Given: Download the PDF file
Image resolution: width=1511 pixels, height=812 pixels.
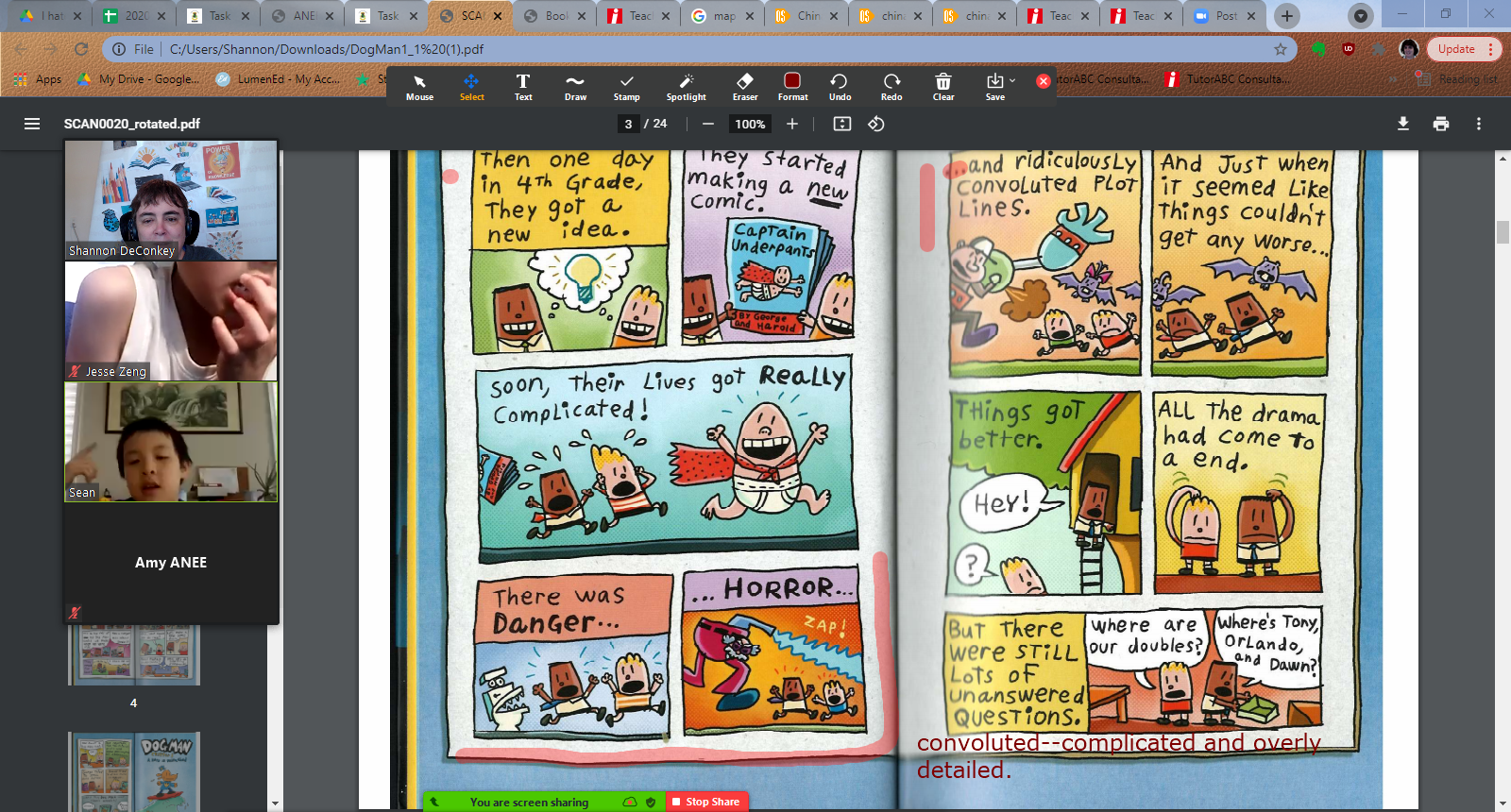Looking at the screenshot, I should tap(1403, 124).
